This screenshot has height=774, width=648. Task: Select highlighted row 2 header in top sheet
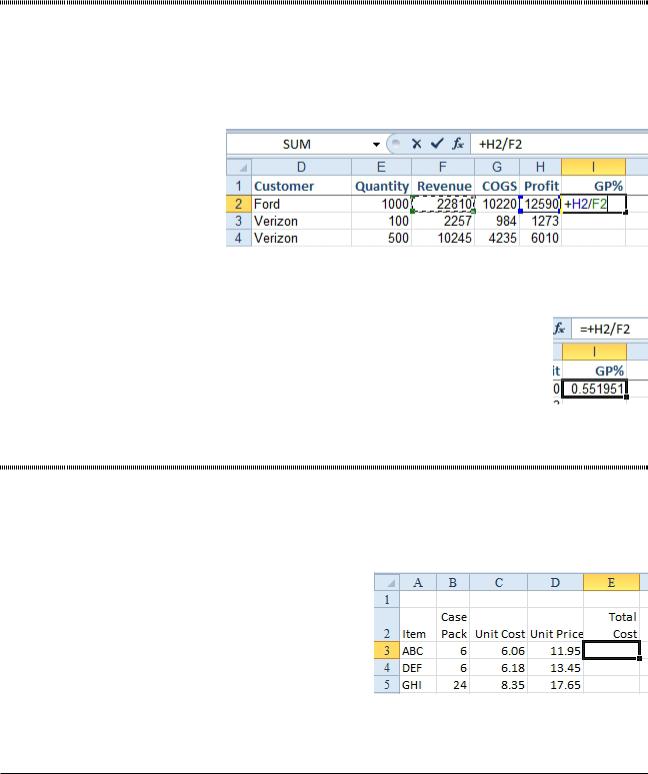point(239,204)
